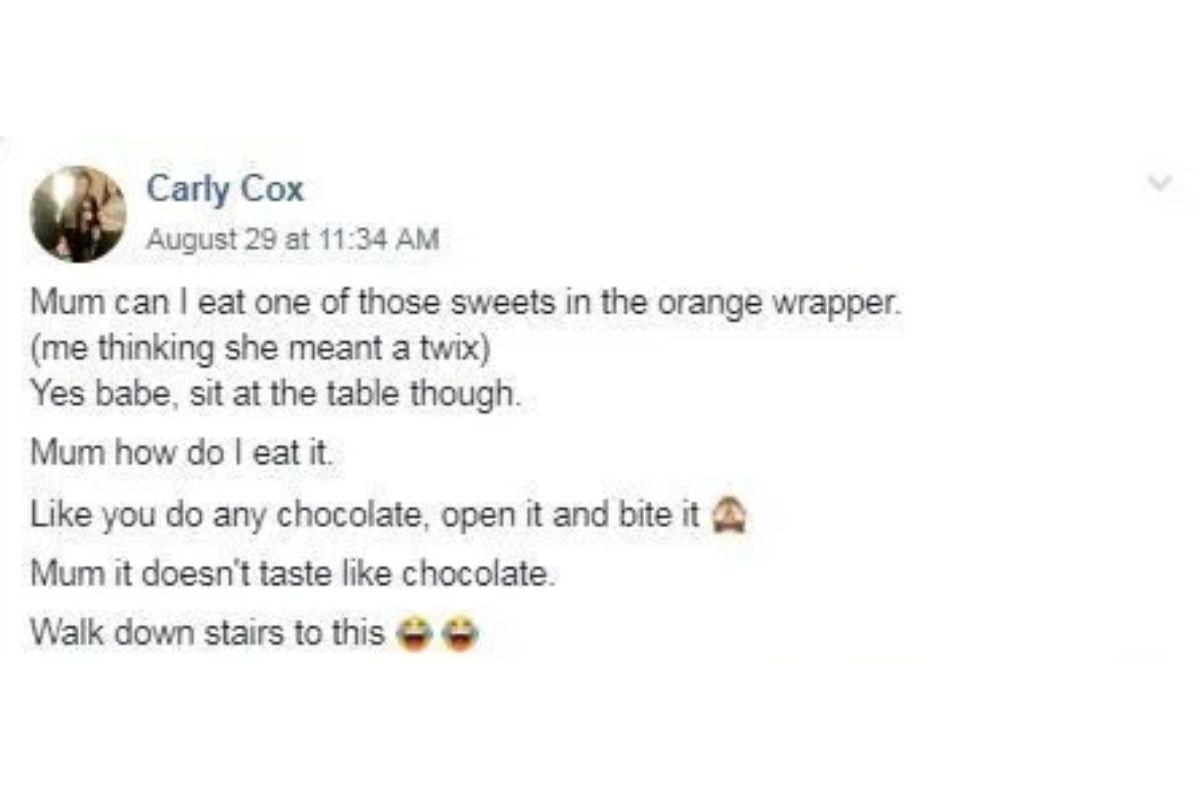Open the post options chevron menu
The height and width of the screenshot is (800, 1200).
pos(1160,183)
